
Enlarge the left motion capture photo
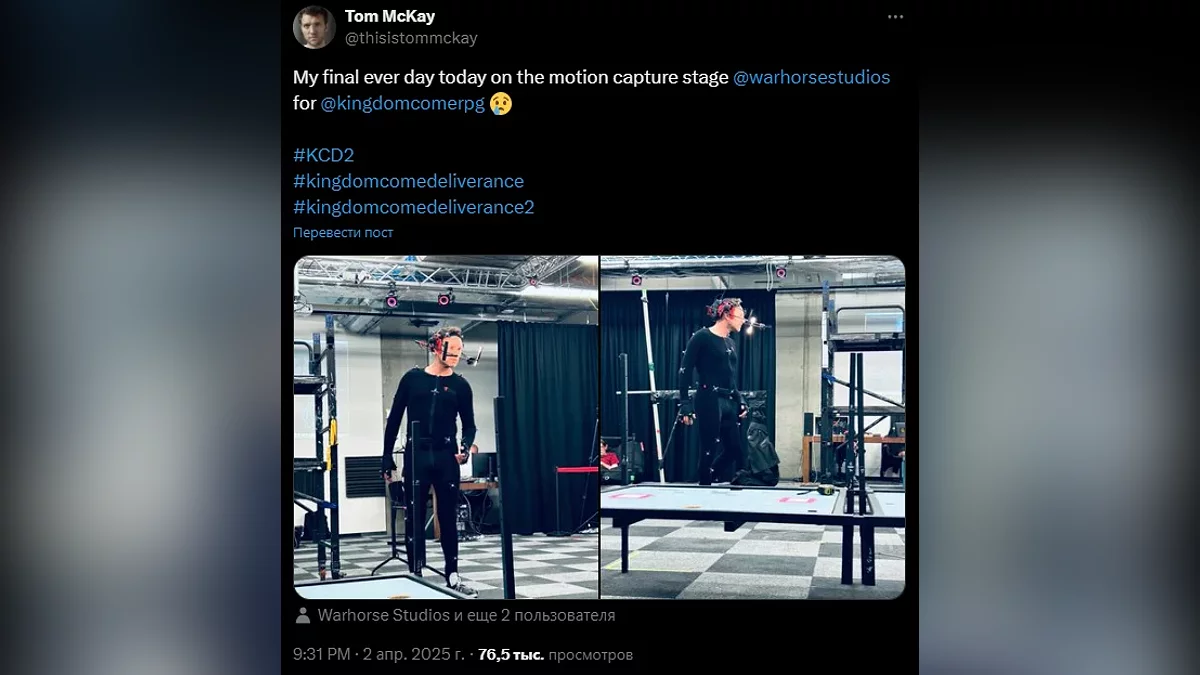445,427
